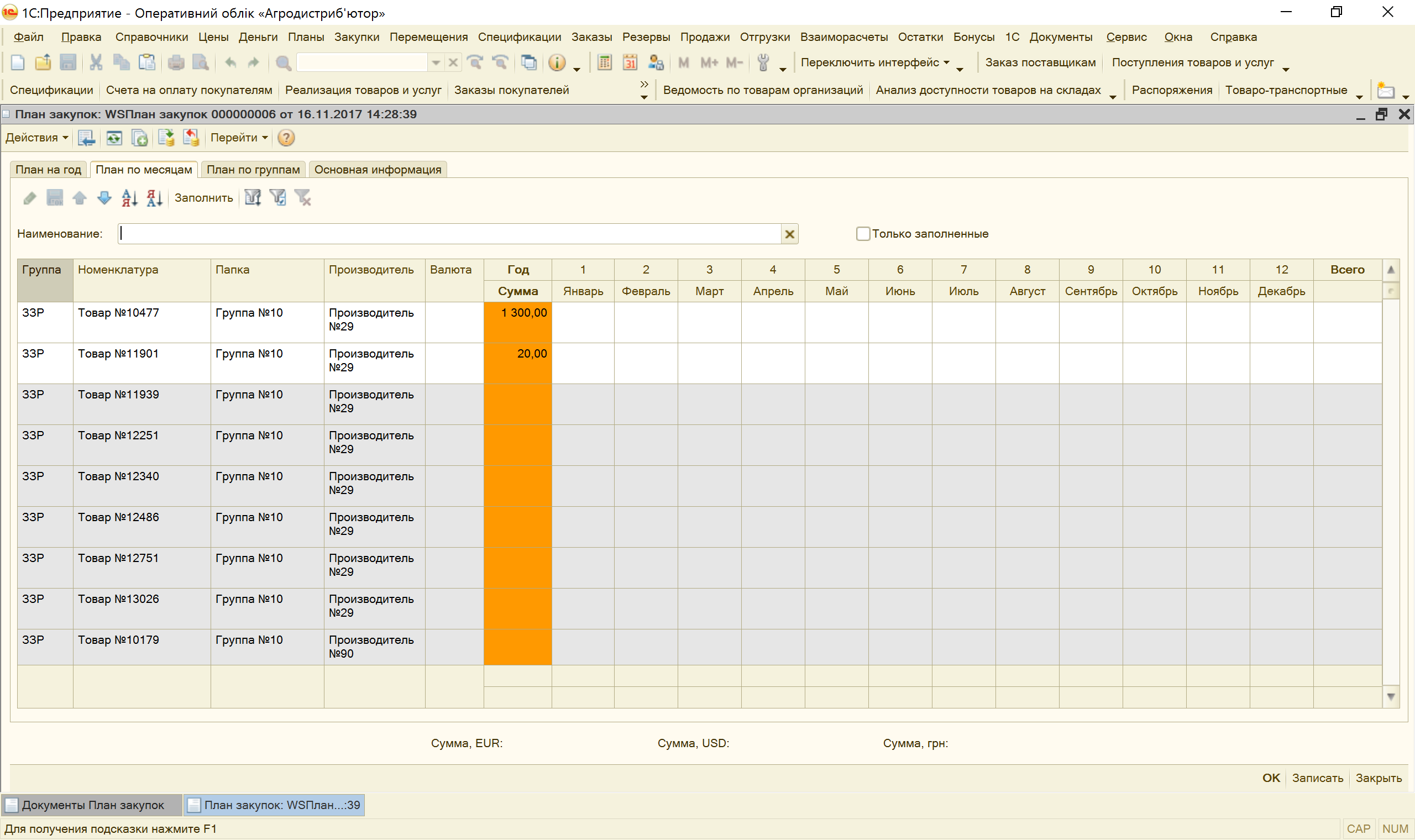1415x840 pixels.
Task: Click the reread document refresh icon
Action: [114, 138]
